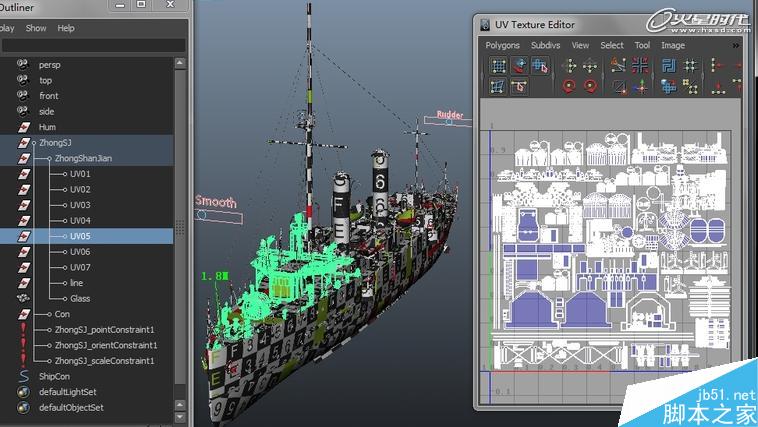758x427 pixels.
Task: Collapse the ZhongSJ group node
Action: [34, 143]
